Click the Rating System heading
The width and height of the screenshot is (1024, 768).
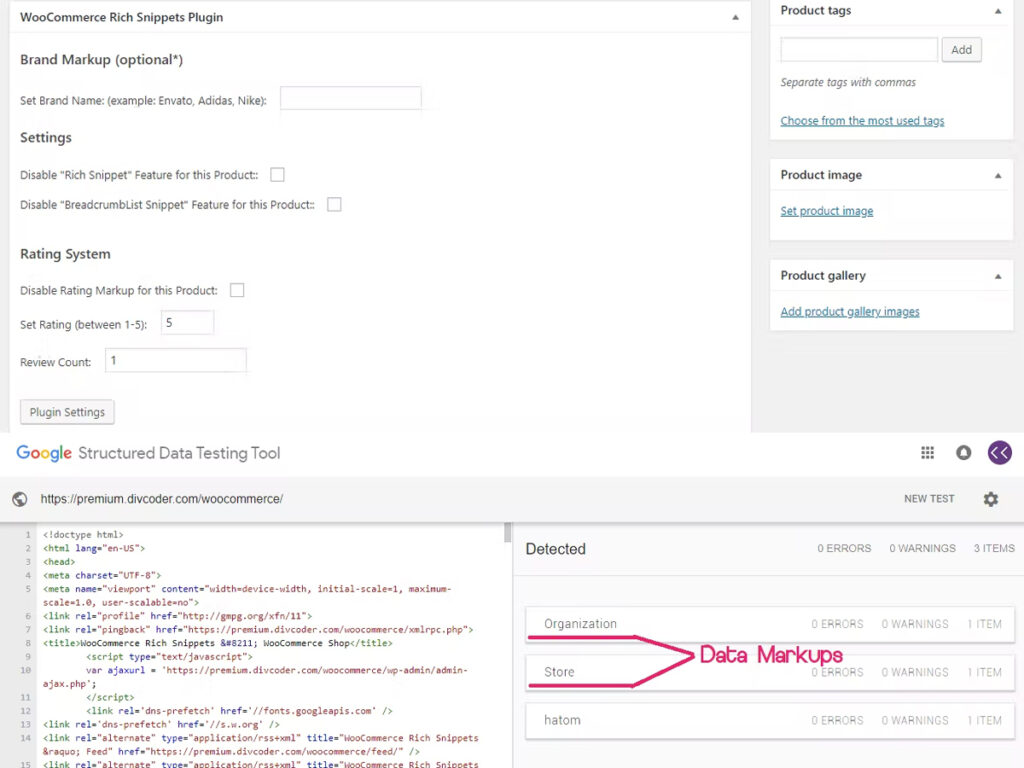pos(65,254)
